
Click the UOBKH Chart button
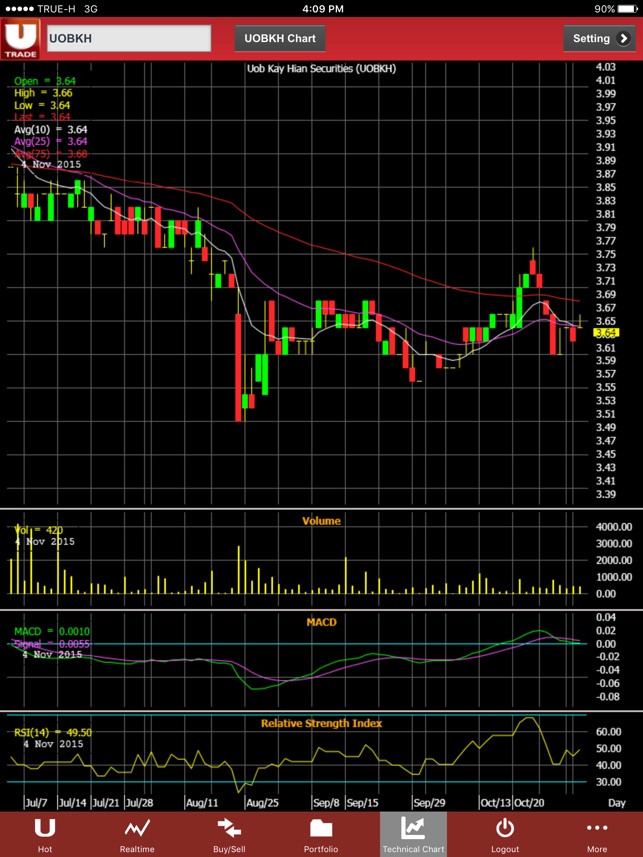click(280, 38)
